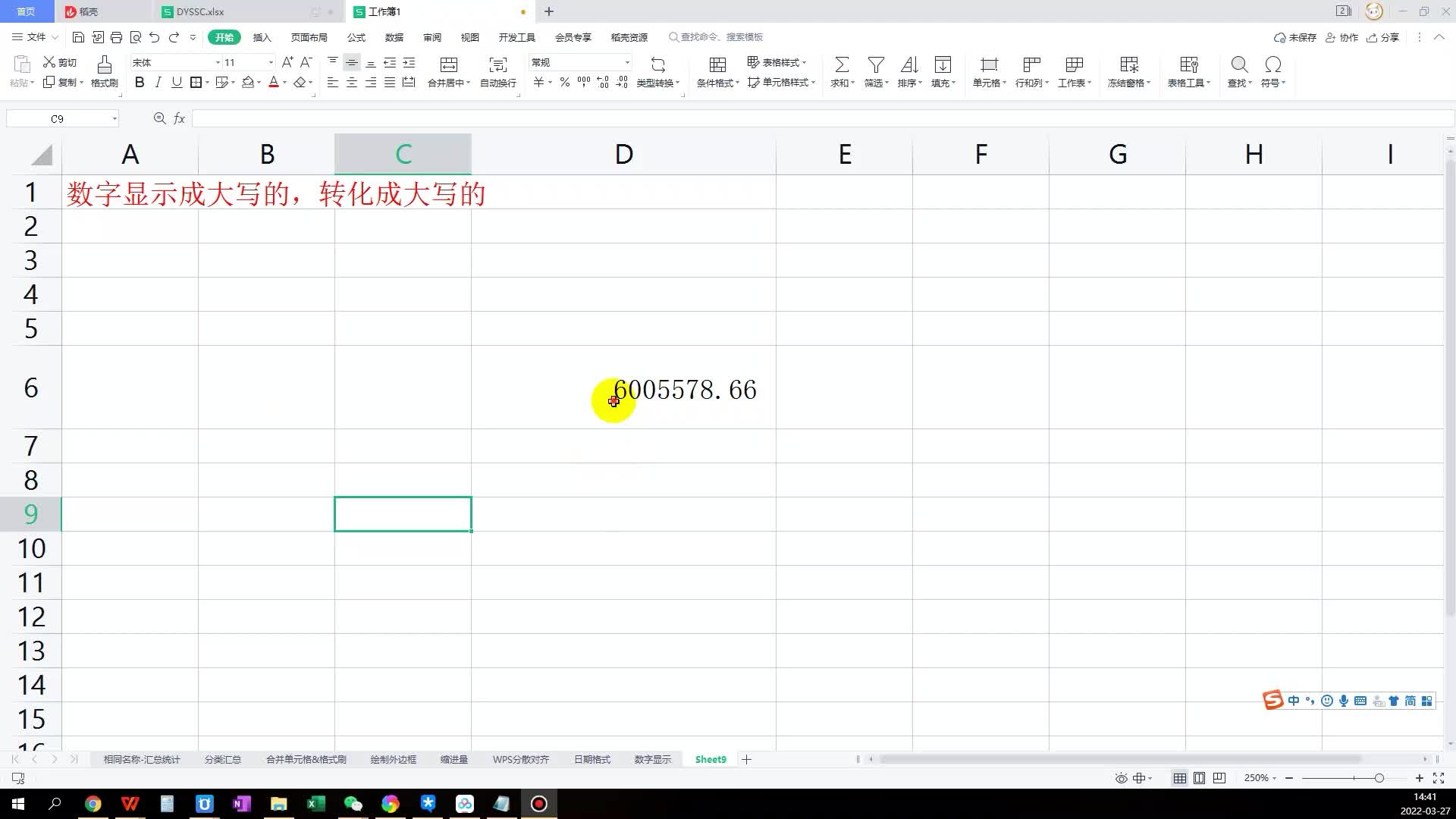Switch to the 数字显示 sheet tab
Screen dimensions: 1456x819
(653, 759)
